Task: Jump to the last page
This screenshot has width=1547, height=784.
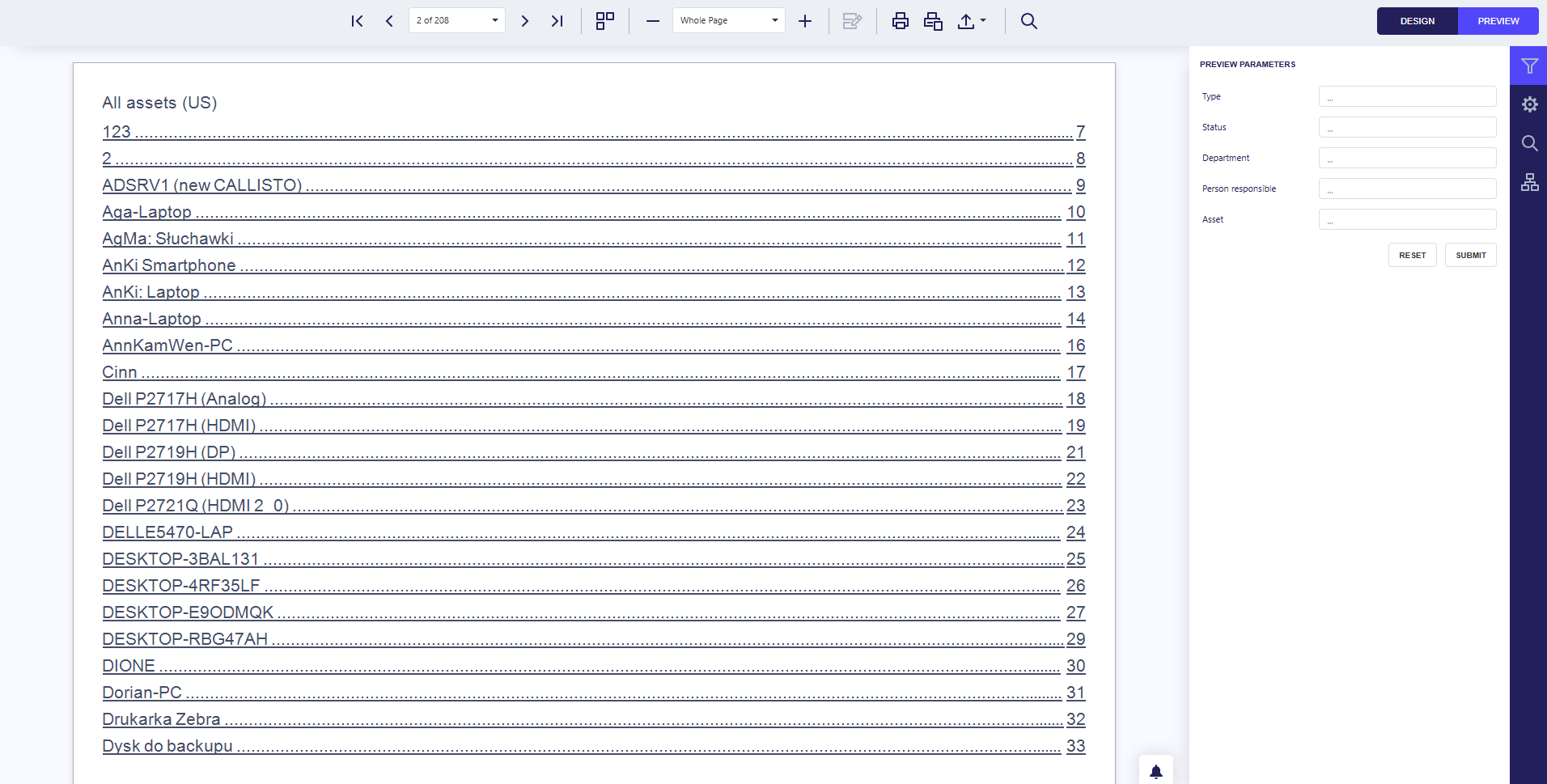Action: 557,21
